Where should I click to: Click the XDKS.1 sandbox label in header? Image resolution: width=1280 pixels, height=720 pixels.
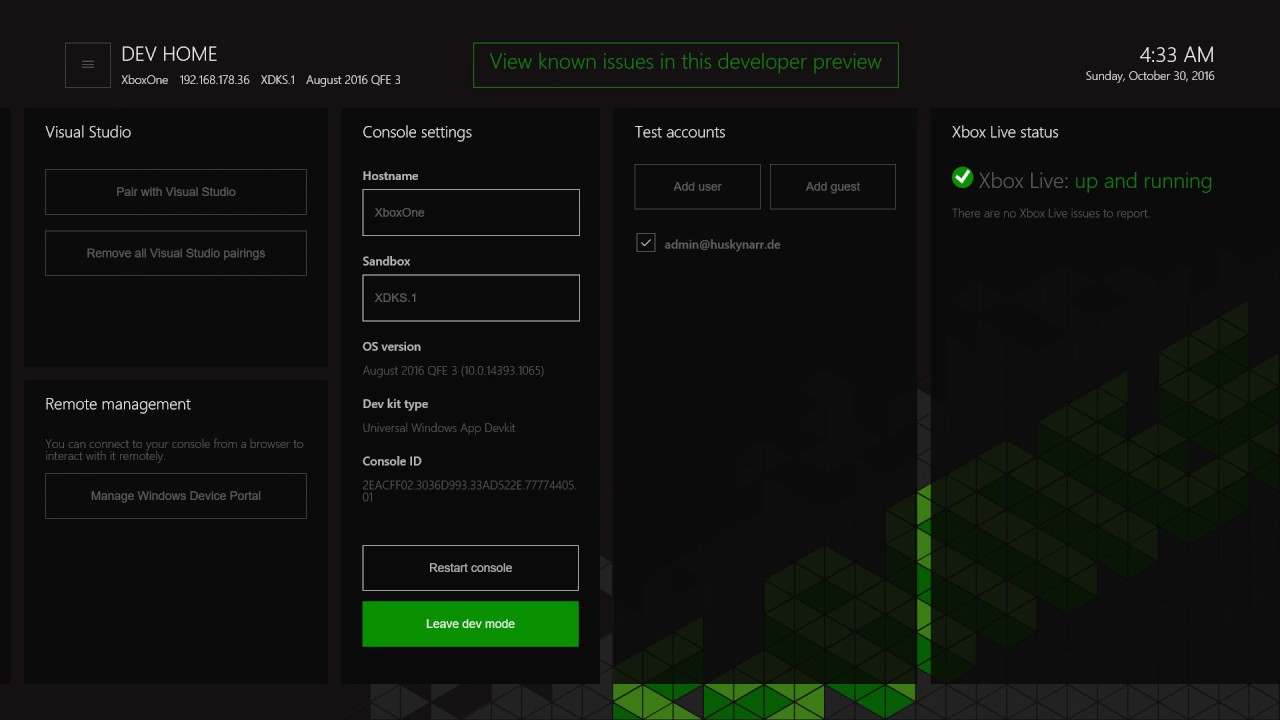coord(278,80)
